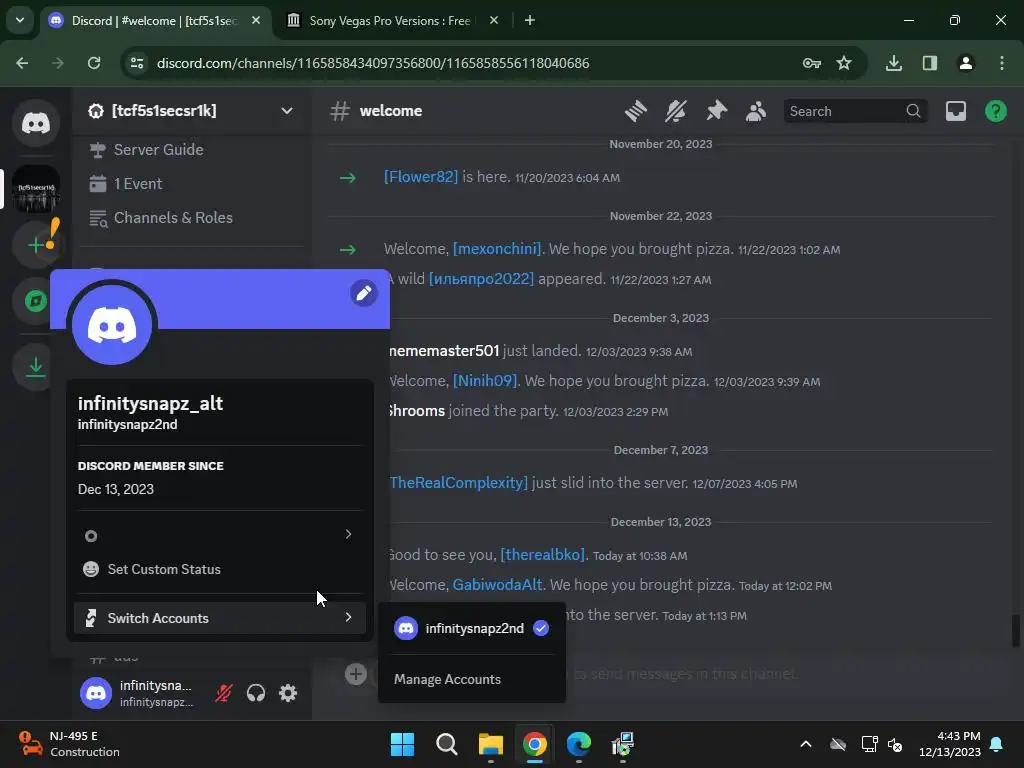The width and height of the screenshot is (1024, 768).
Task: Bookmark this page star icon
Action: point(844,63)
